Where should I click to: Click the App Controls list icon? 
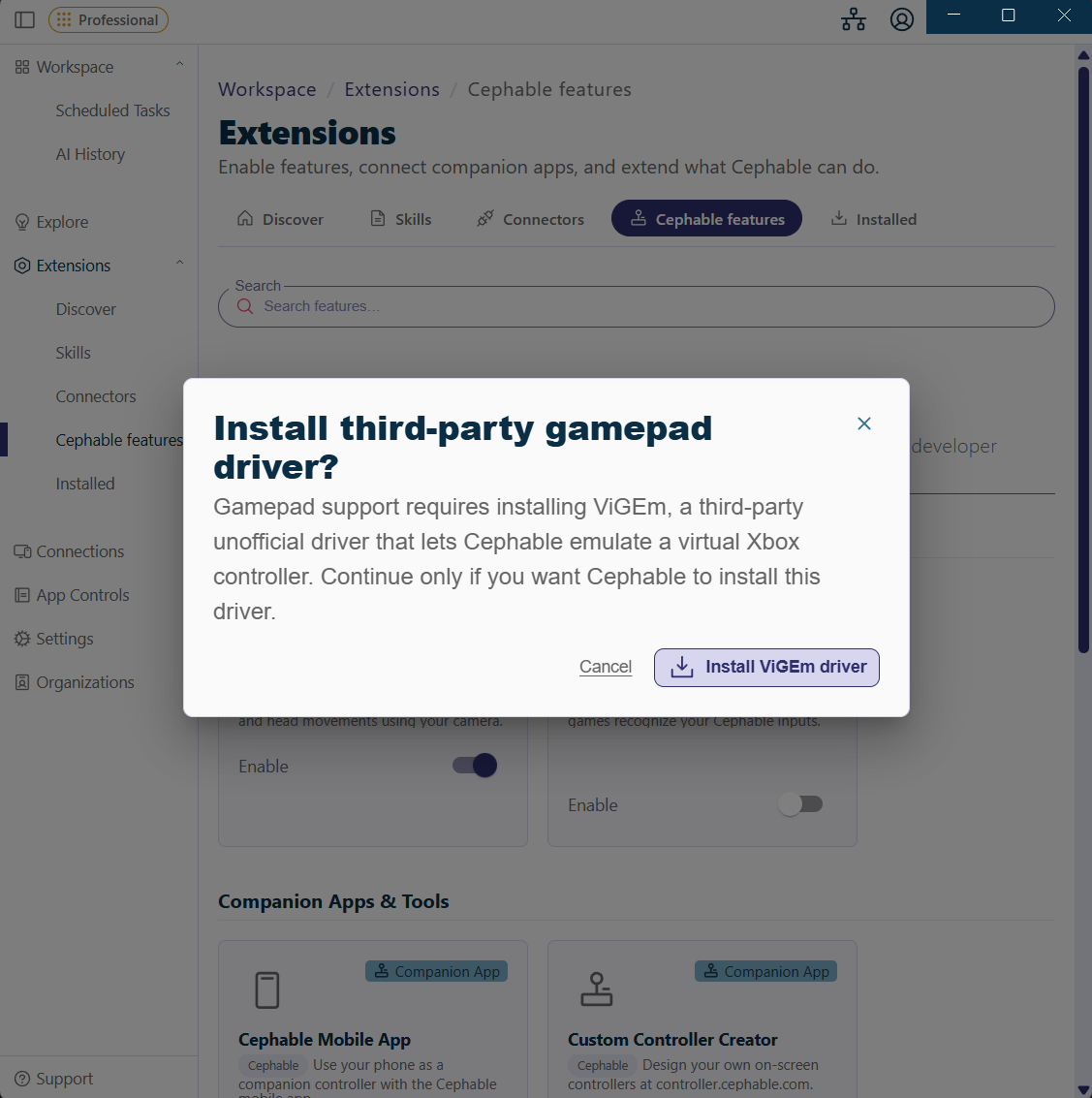click(x=22, y=595)
